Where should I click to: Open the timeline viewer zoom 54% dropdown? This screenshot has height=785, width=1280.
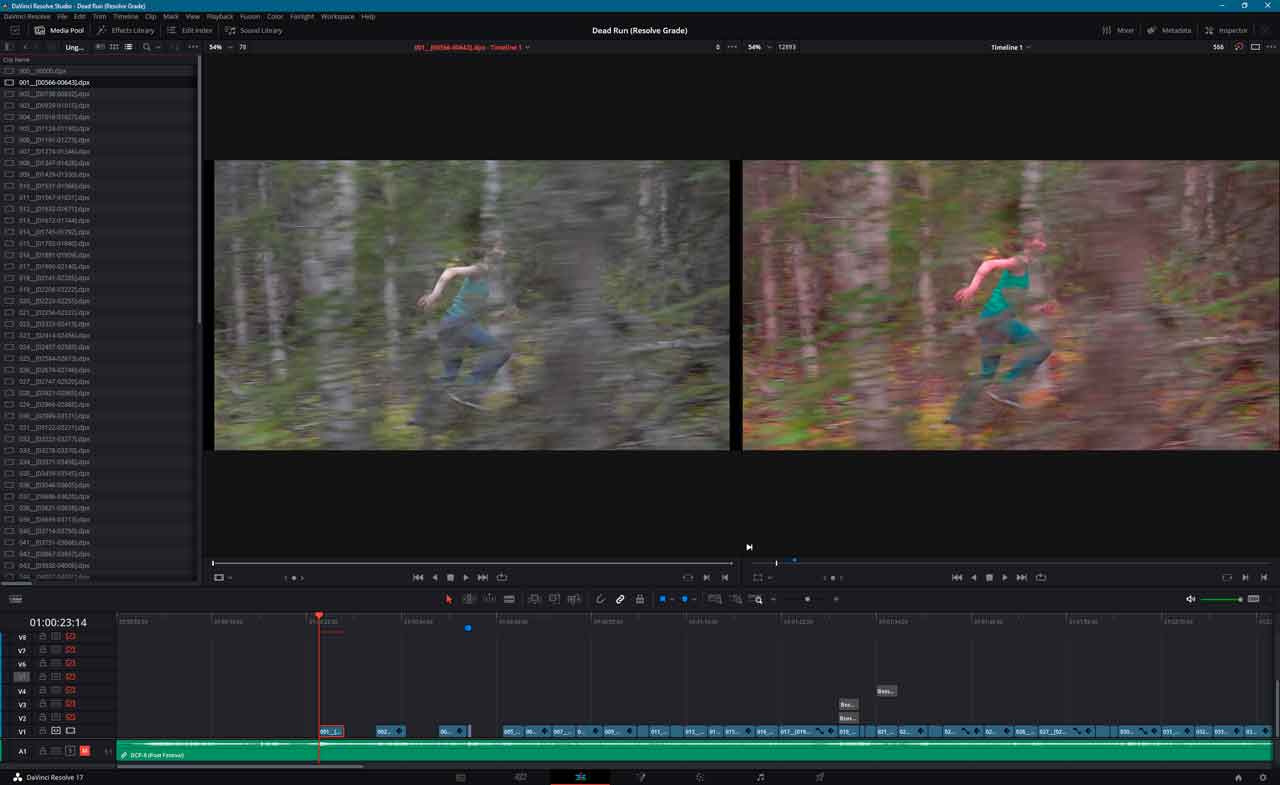pyautogui.click(x=758, y=47)
